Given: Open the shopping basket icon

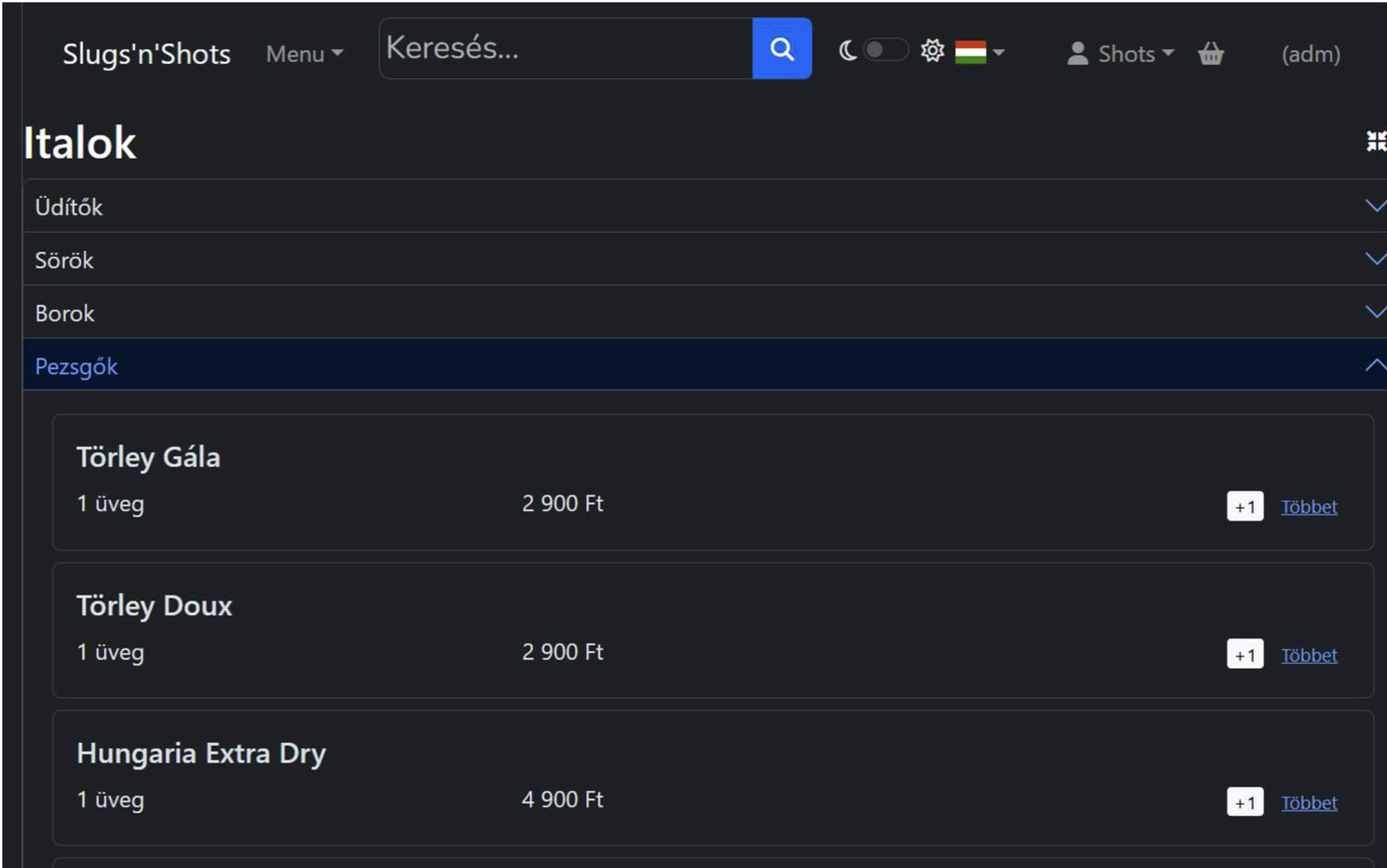Looking at the screenshot, I should coord(1210,53).
